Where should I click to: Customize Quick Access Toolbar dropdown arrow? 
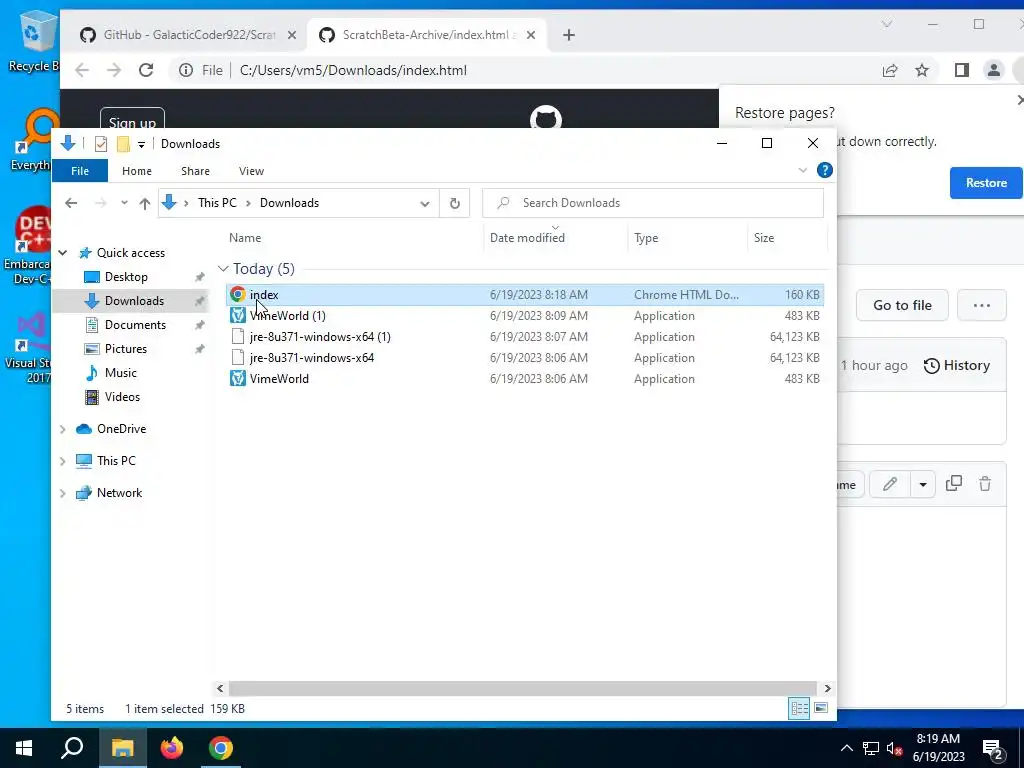pyautogui.click(x=141, y=144)
